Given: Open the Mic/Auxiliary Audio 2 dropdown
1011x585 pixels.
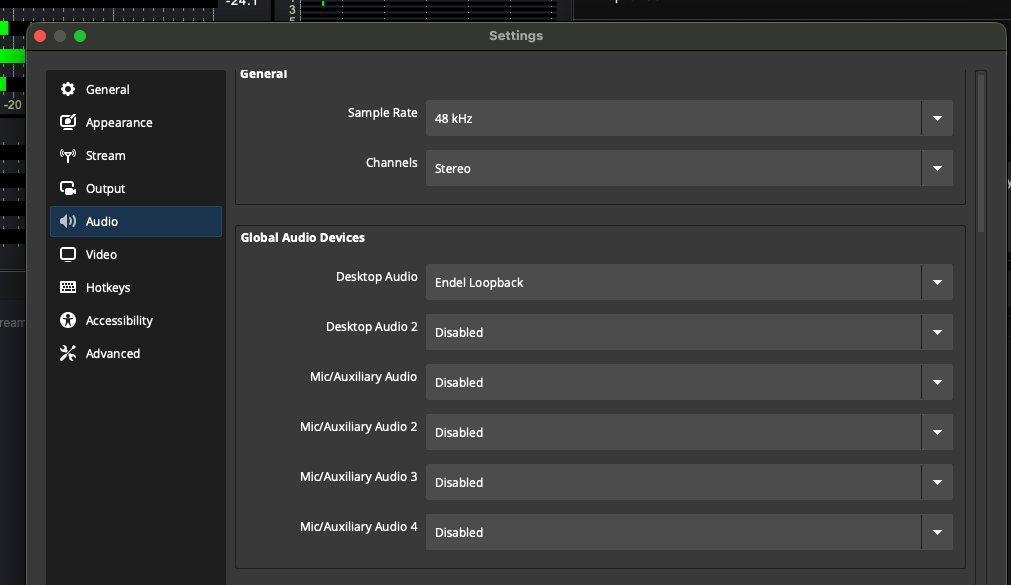Looking at the screenshot, I should point(689,432).
